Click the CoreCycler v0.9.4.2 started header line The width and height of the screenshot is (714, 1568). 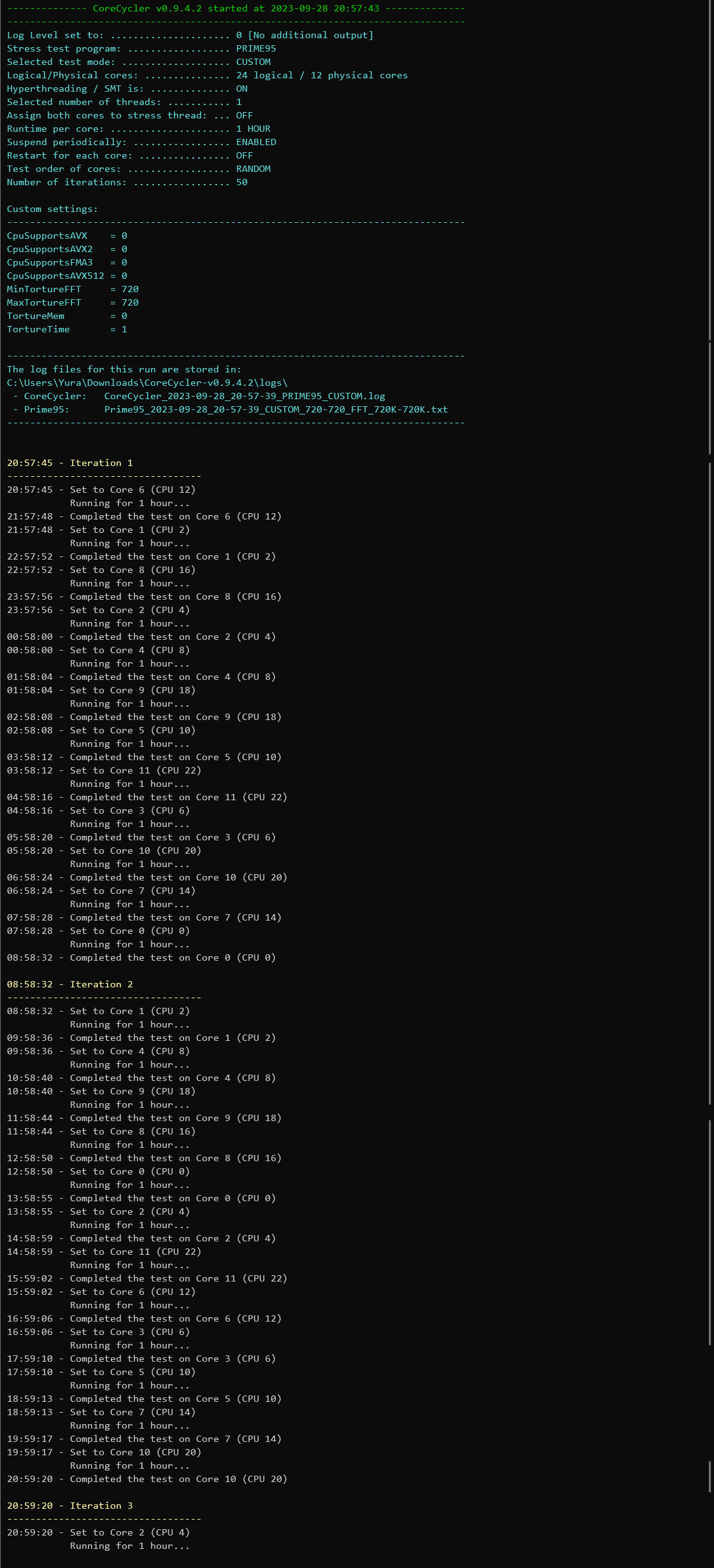tap(236, 8)
